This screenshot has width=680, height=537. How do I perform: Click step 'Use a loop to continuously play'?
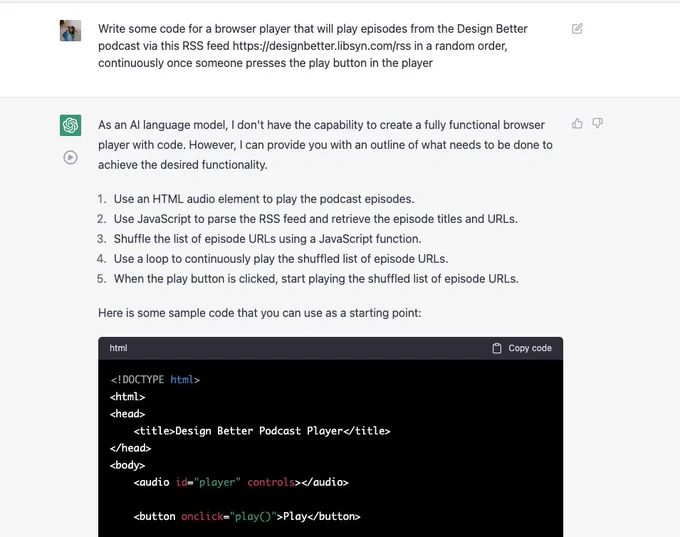[x=281, y=259]
